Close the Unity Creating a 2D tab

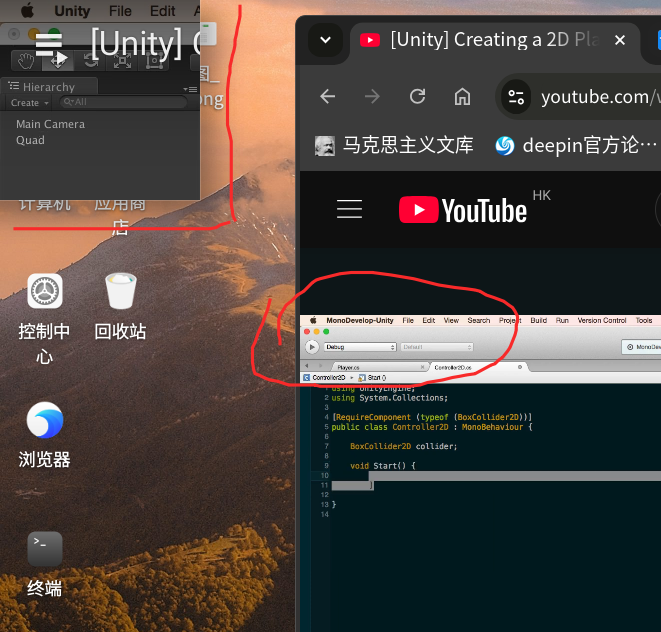620,40
